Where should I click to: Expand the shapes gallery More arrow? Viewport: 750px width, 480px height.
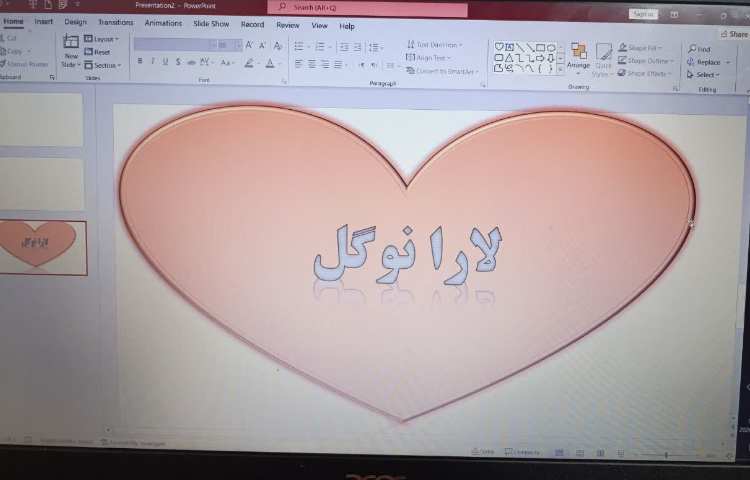[x=561, y=70]
